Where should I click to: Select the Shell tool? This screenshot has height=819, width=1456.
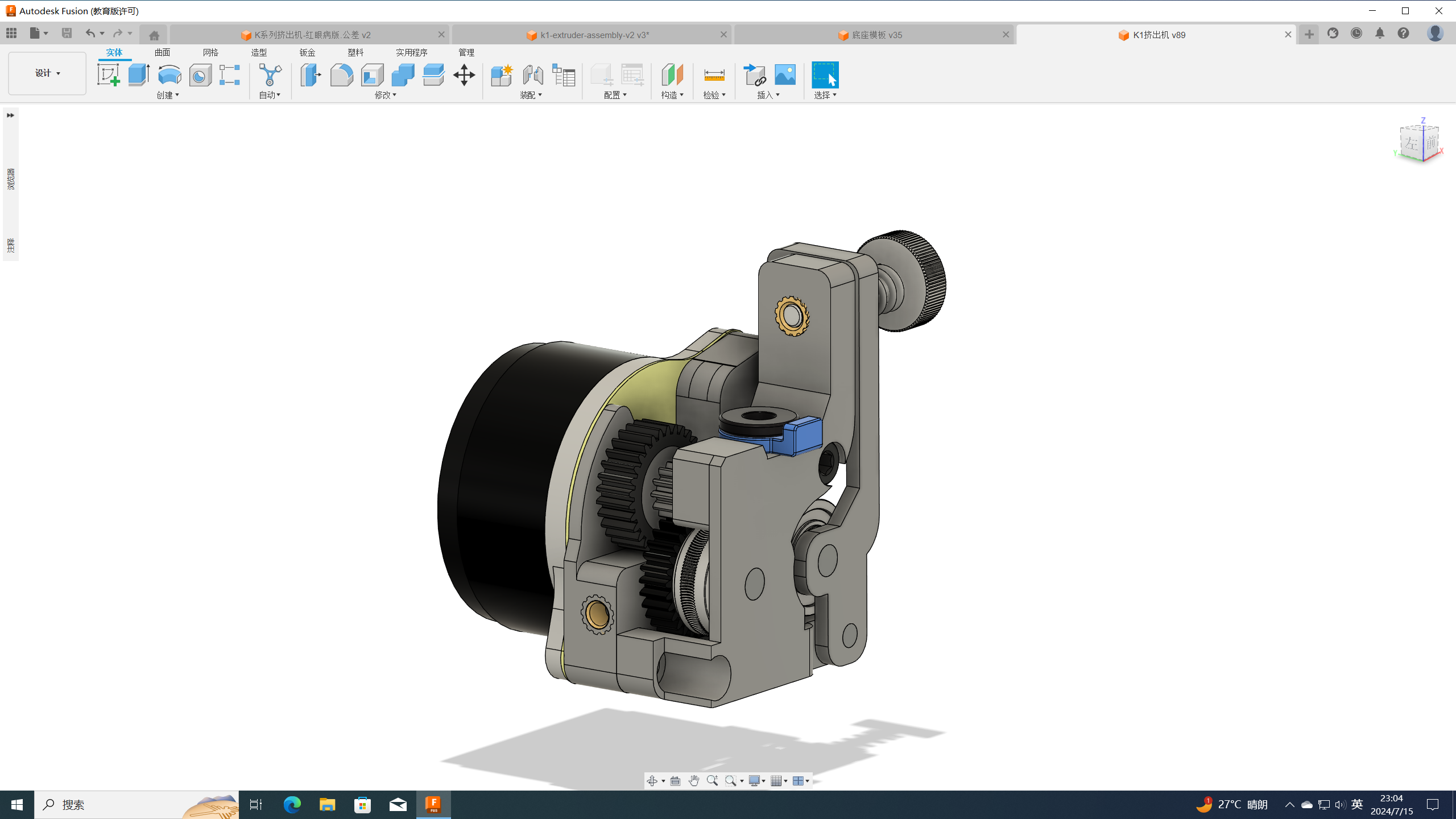372,75
